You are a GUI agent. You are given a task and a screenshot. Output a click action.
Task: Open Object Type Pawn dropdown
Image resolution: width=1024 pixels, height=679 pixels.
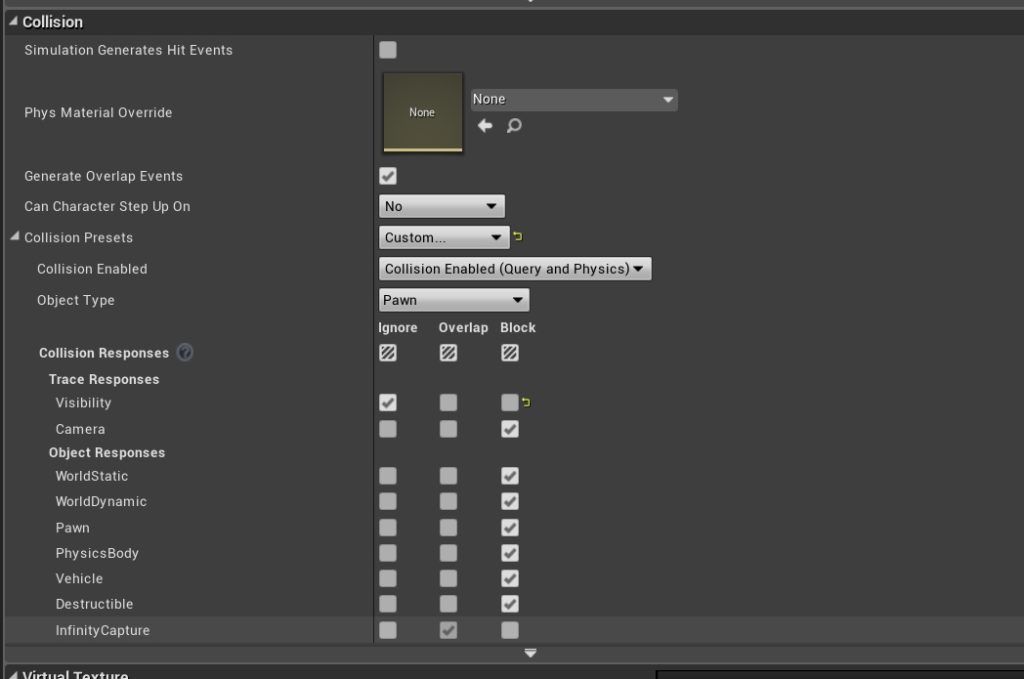click(454, 300)
